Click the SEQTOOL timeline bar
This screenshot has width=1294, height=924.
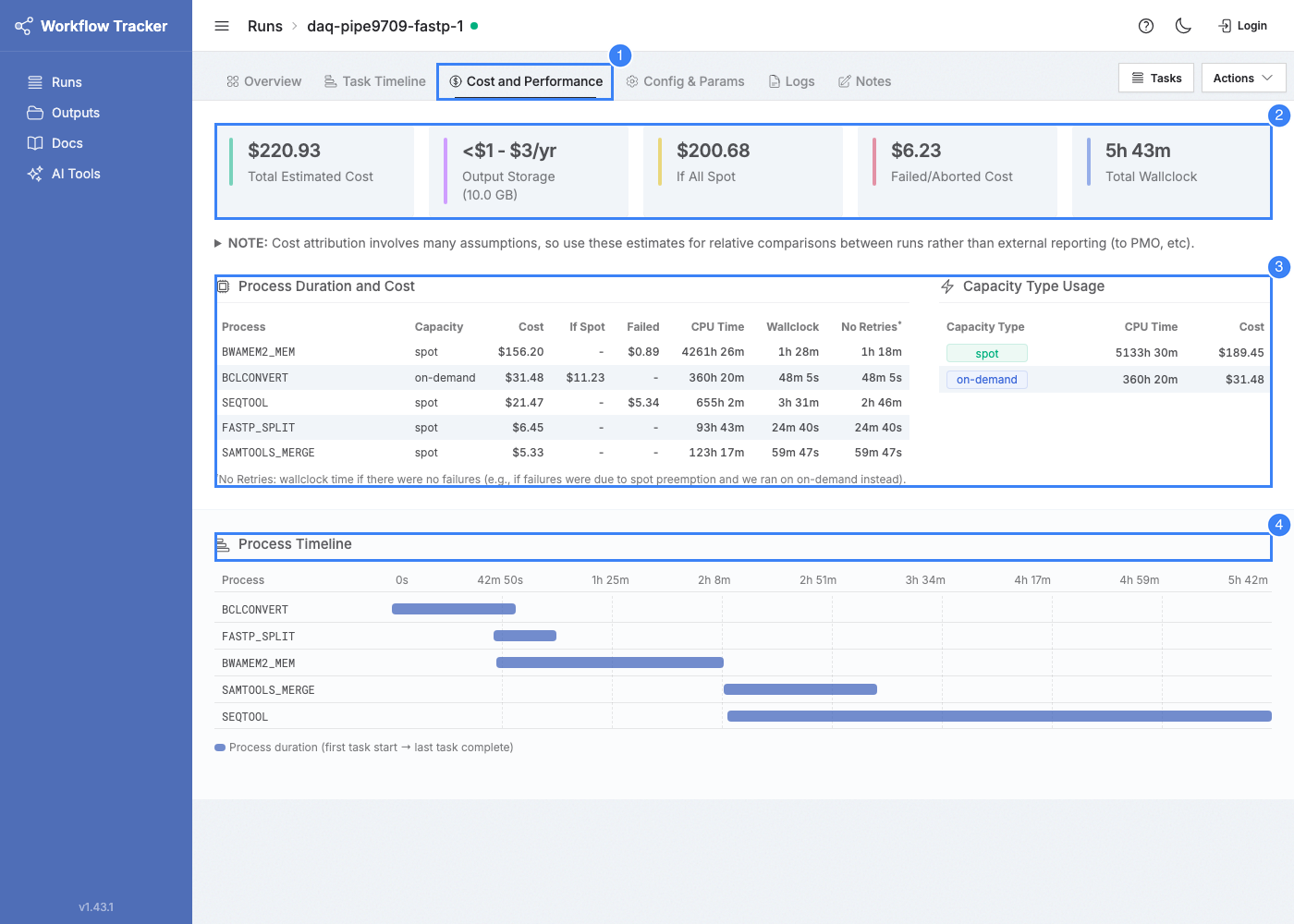coord(999,716)
